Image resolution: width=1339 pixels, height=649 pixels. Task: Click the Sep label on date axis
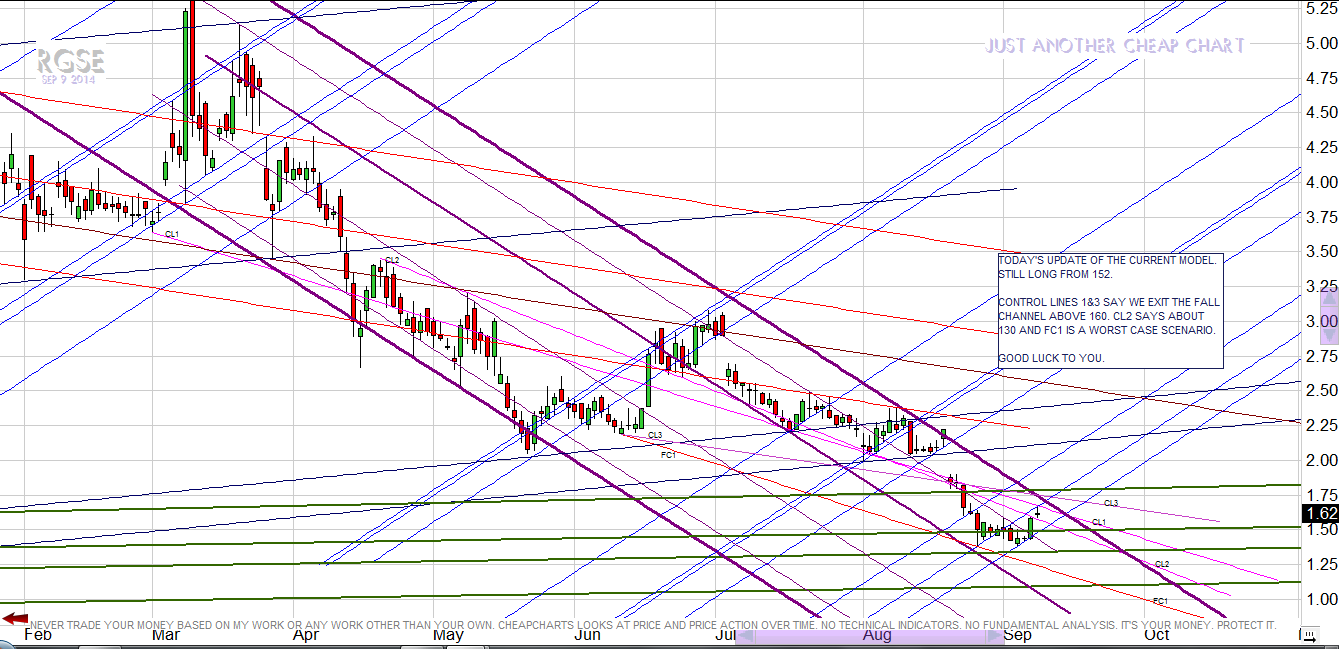click(x=1017, y=634)
